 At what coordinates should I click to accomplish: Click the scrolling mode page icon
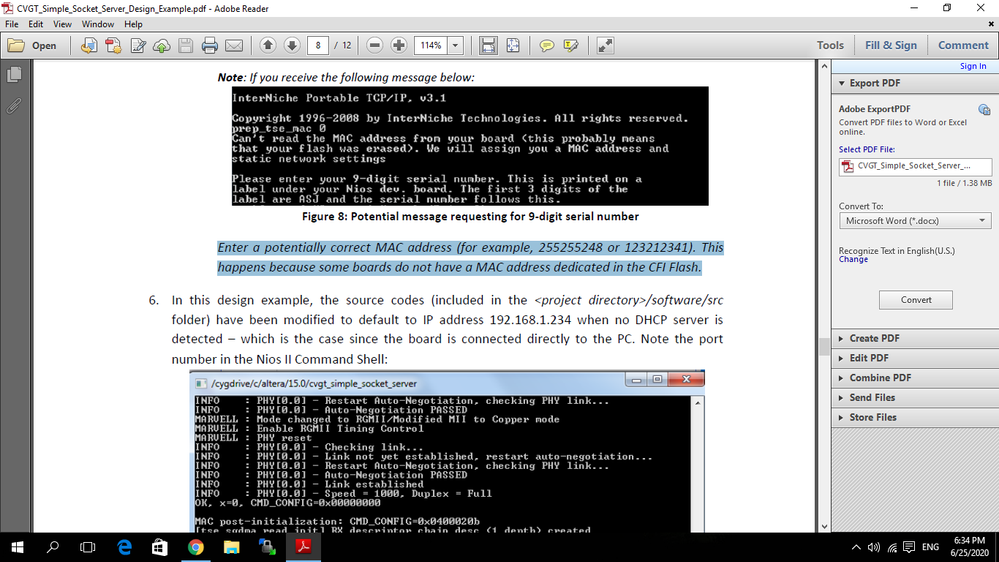click(489, 45)
